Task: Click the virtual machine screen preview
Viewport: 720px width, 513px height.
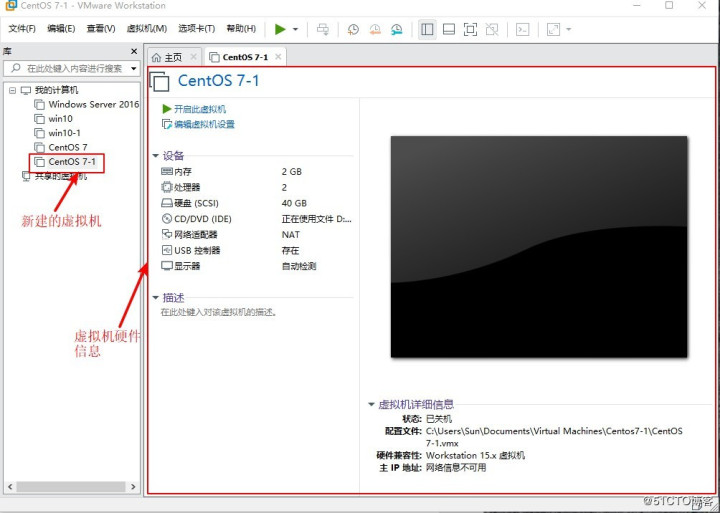Action: (539, 246)
